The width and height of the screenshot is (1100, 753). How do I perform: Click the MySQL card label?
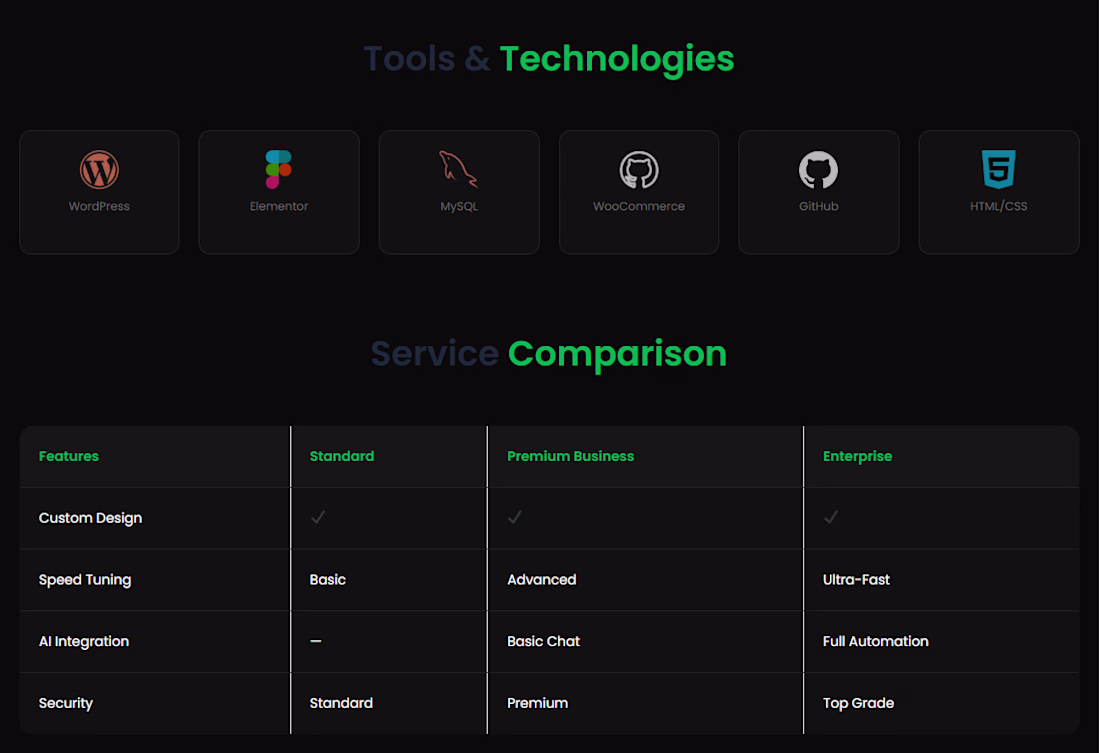pyautogui.click(x=459, y=206)
